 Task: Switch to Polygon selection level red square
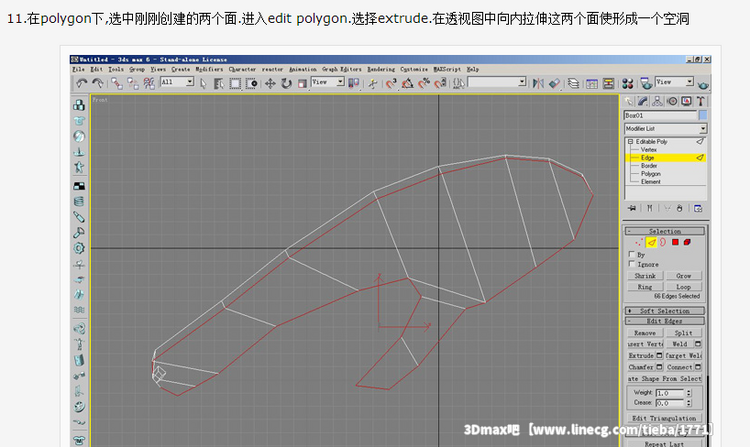pos(675,242)
